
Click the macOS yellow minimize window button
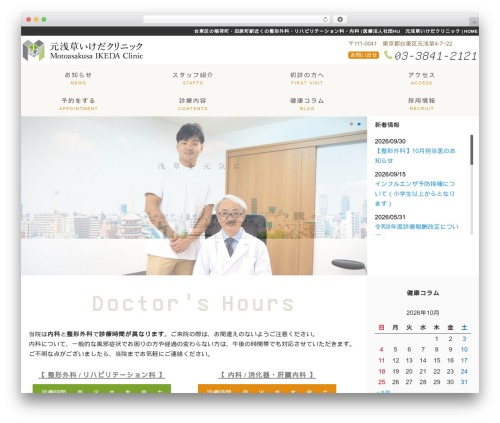click(36, 20)
